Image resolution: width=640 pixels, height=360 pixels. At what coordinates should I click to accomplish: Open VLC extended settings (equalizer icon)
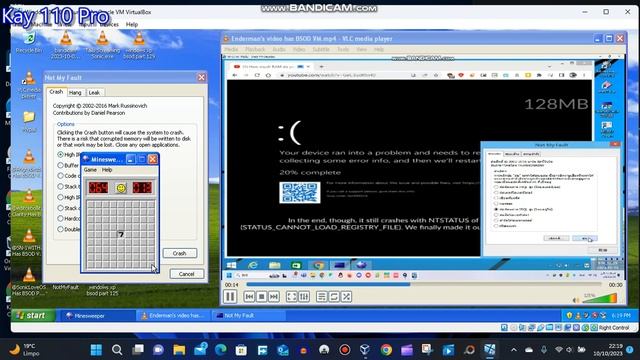pyautogui.click(x=304, y=297)
